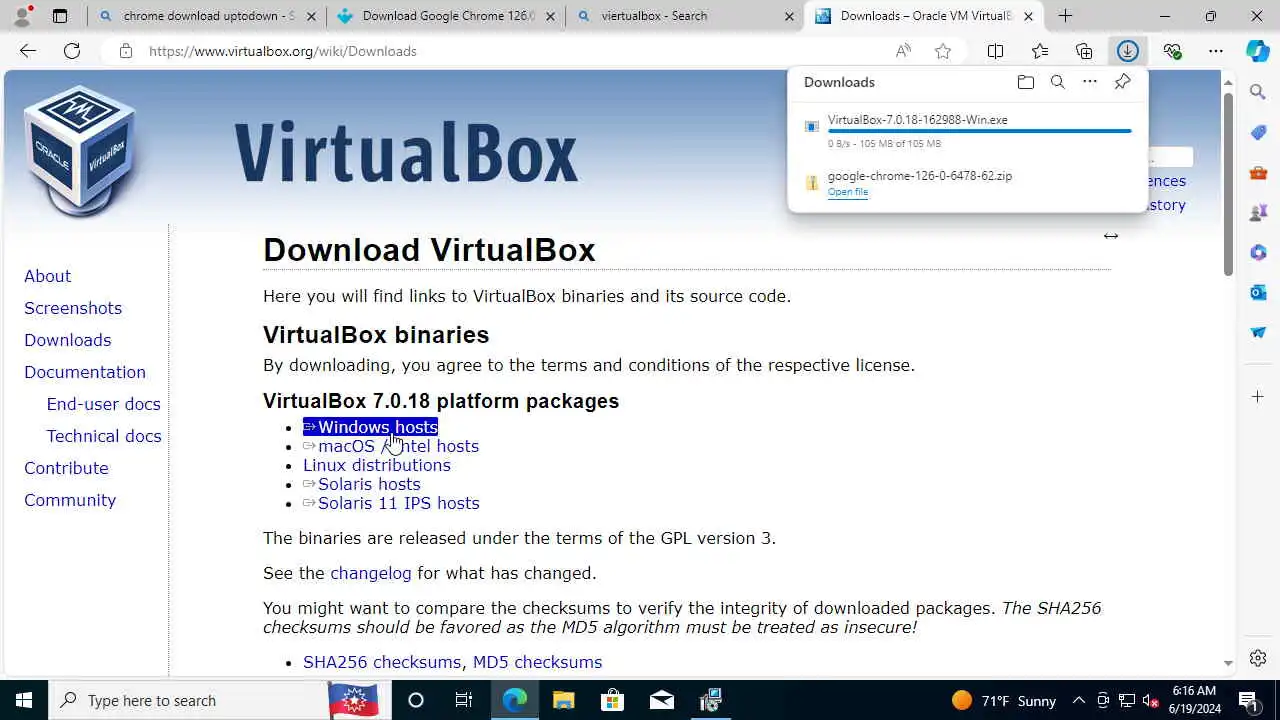Click the Downloads toolbar icon
This screenshot has height=720, width=1280.
[x=1128, y=51]
